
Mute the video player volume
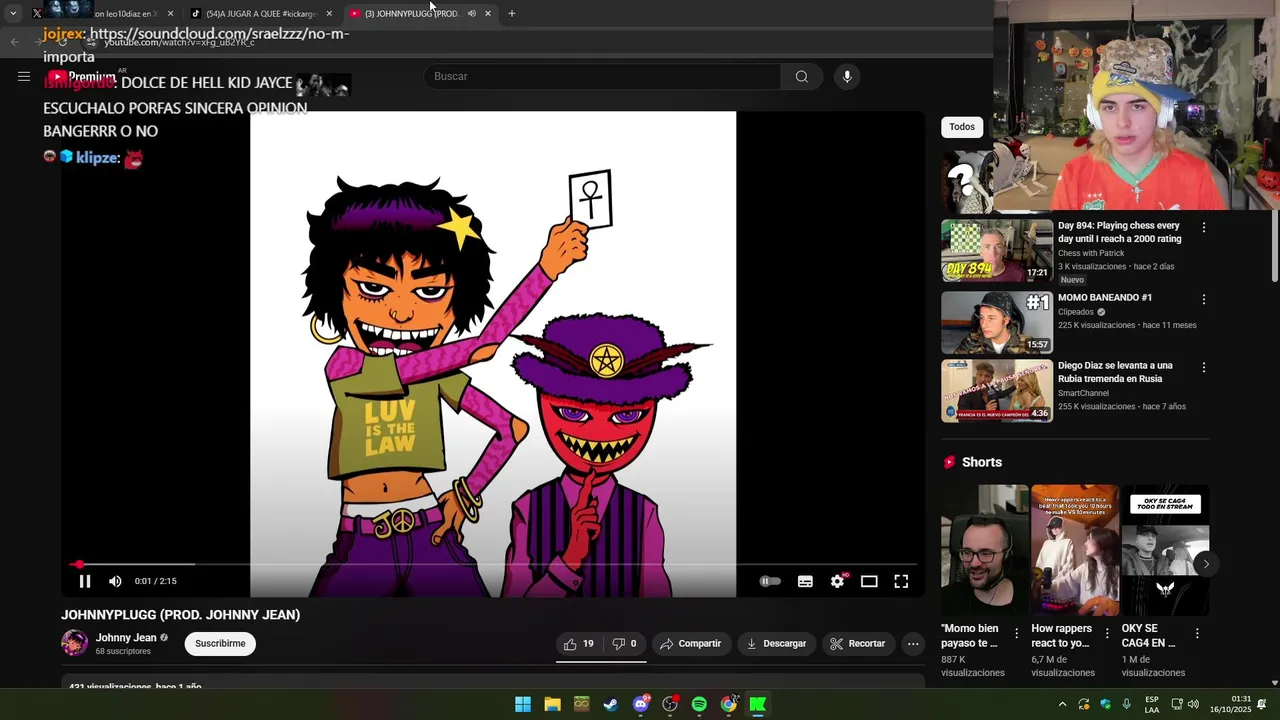point(115,581)
